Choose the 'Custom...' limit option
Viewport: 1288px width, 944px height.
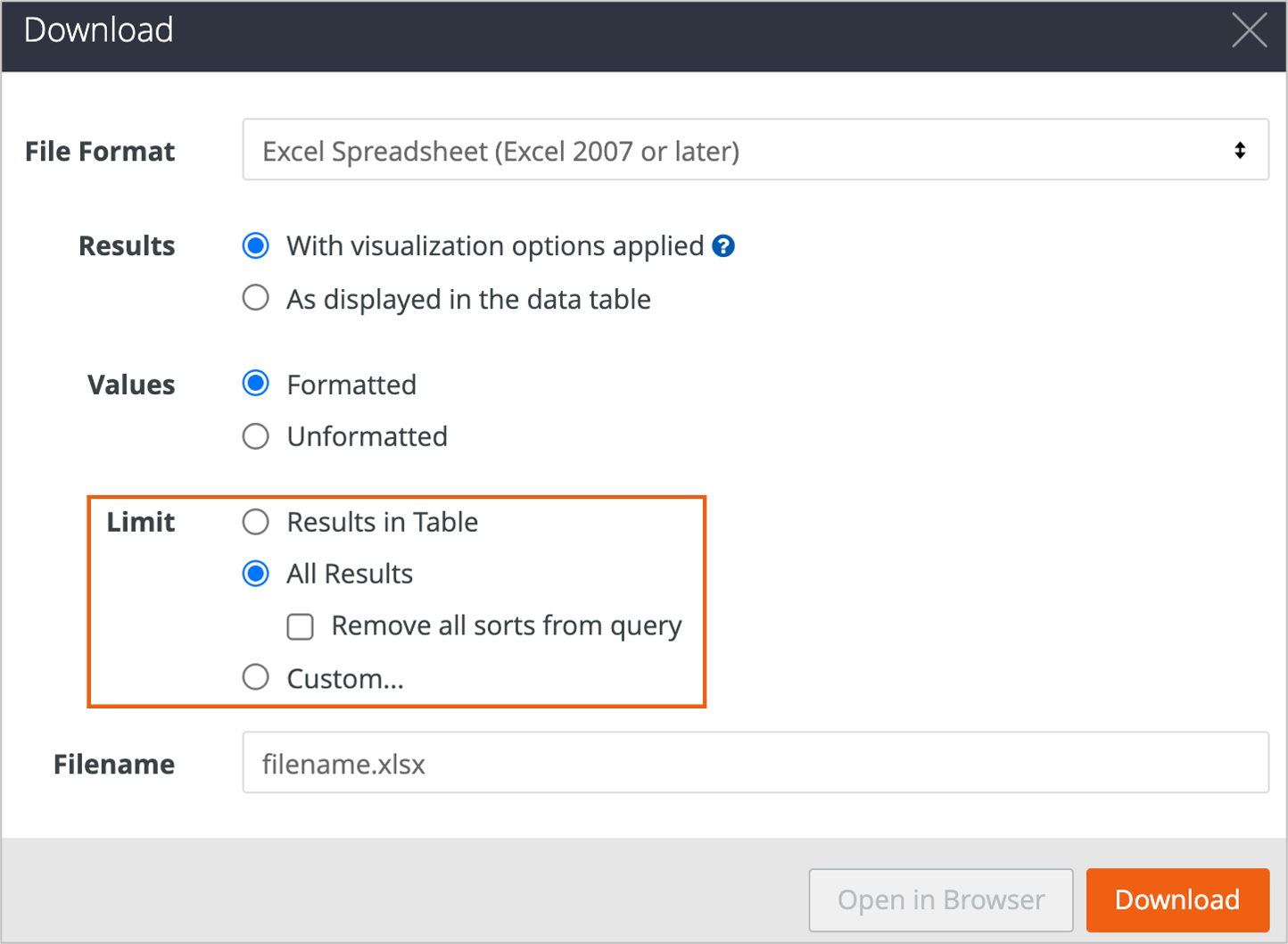pos(256,678)
